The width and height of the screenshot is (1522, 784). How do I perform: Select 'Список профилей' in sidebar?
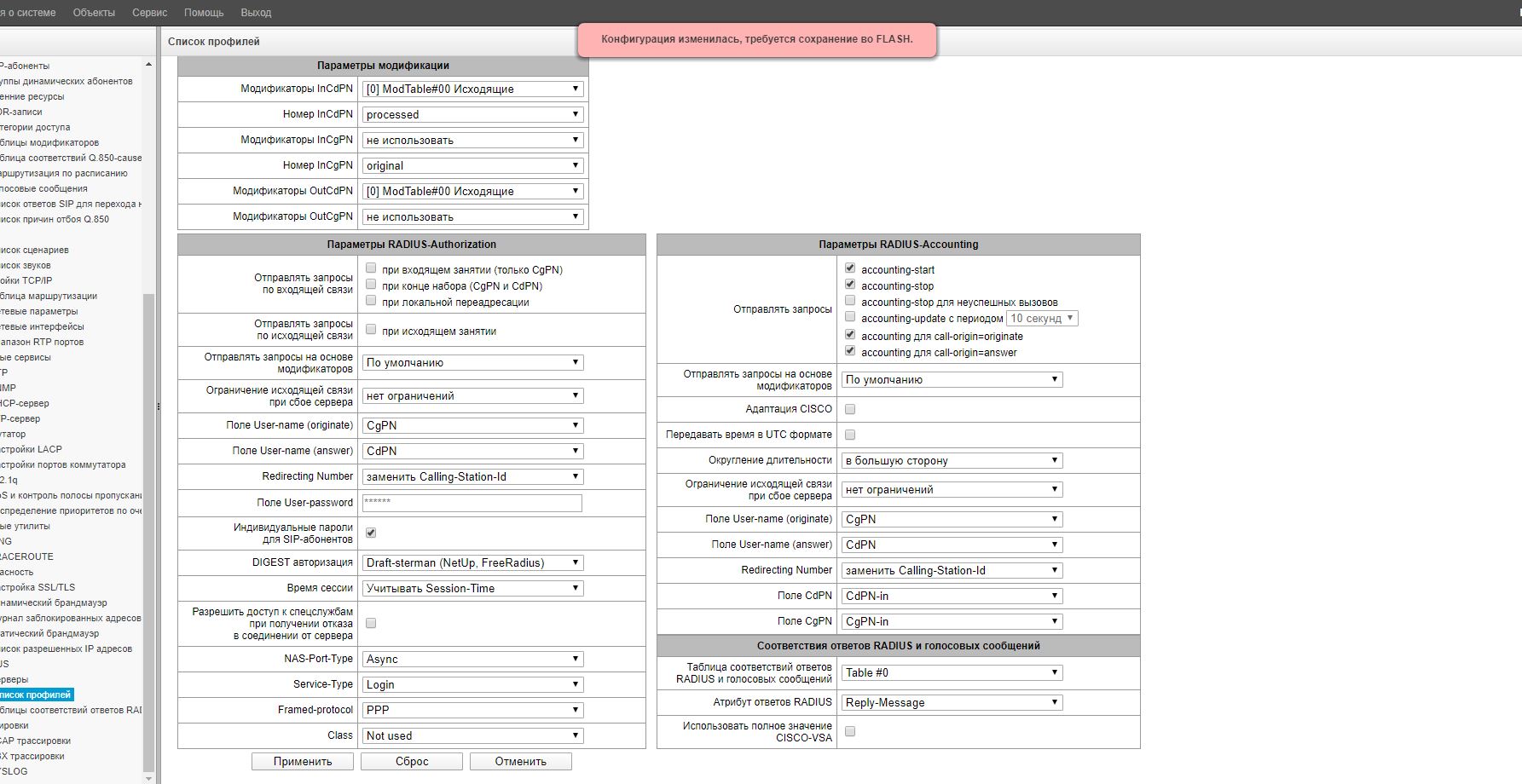(x=36, y=695)
